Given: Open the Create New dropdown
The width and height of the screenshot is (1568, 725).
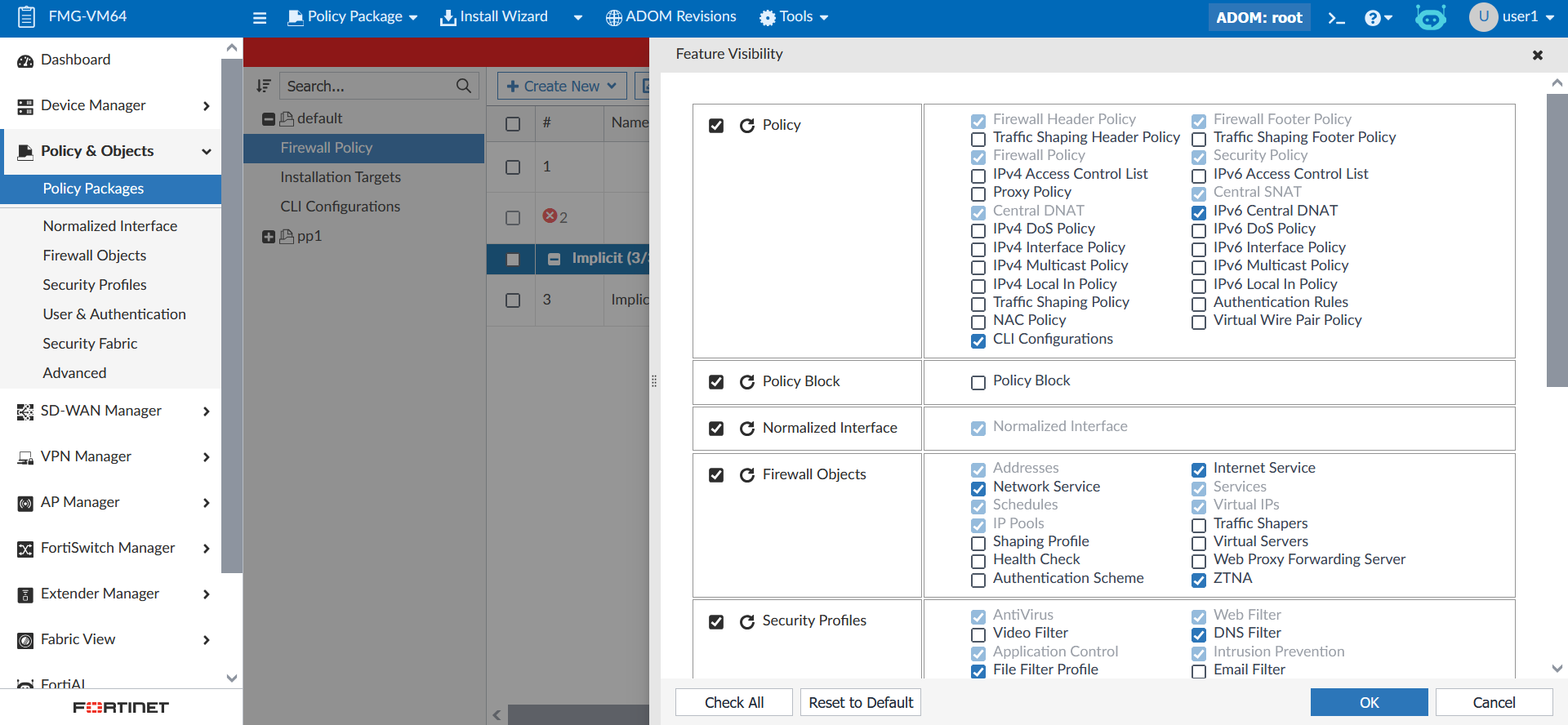Looking at the screenshot, I should (x=562, y=86).
